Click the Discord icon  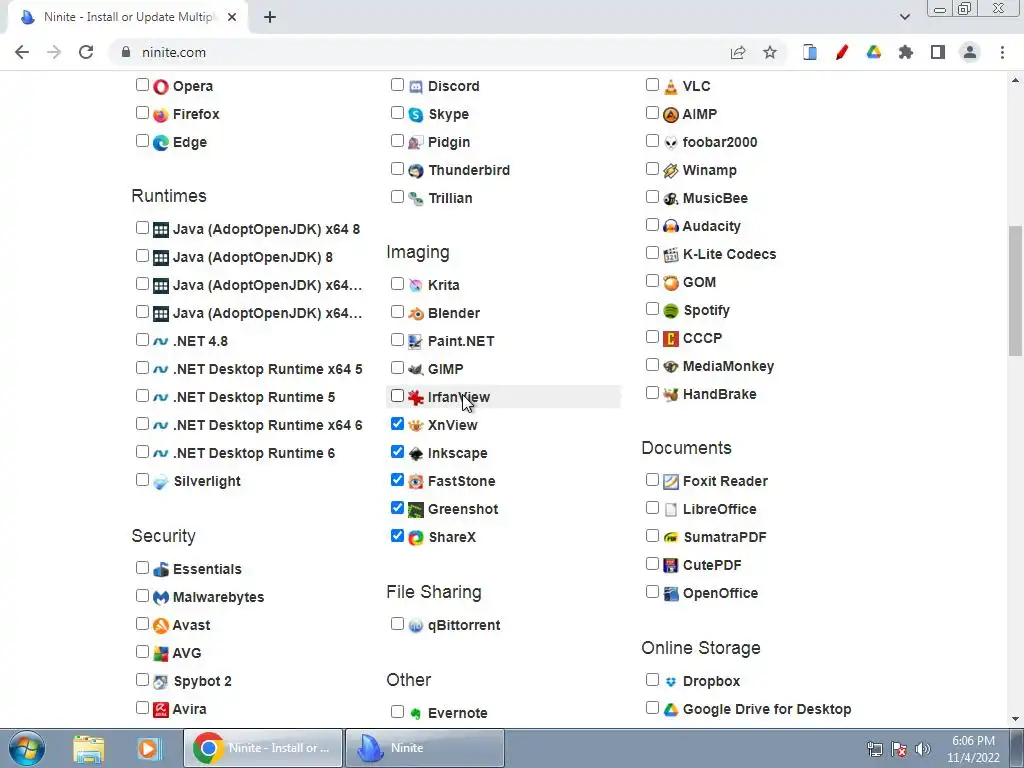click(x=416, y=86)
